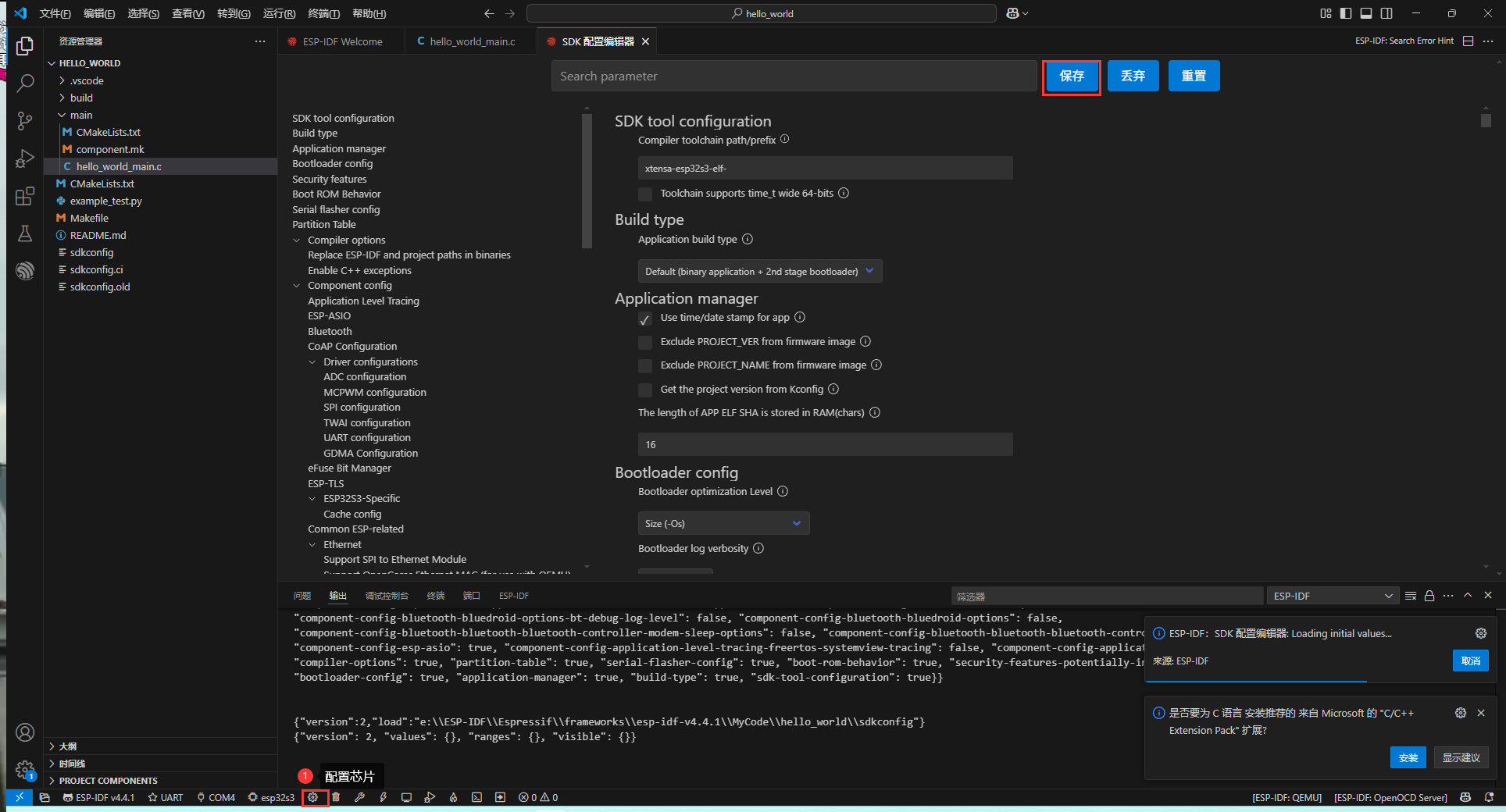The height and width of the screenshot is (812, 1506).
Task: Open Accounts menu in activity bar
Action: (x=25, y=732)
